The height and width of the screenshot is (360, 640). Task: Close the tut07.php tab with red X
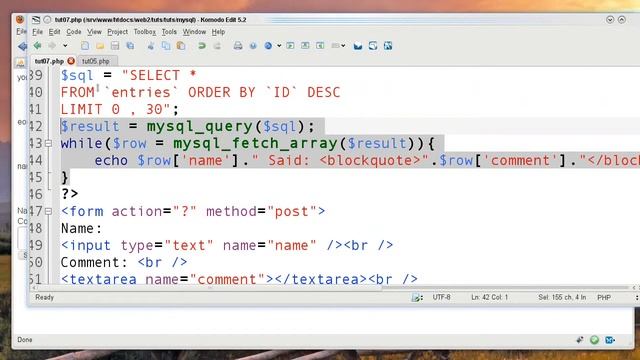pos(71,61)
